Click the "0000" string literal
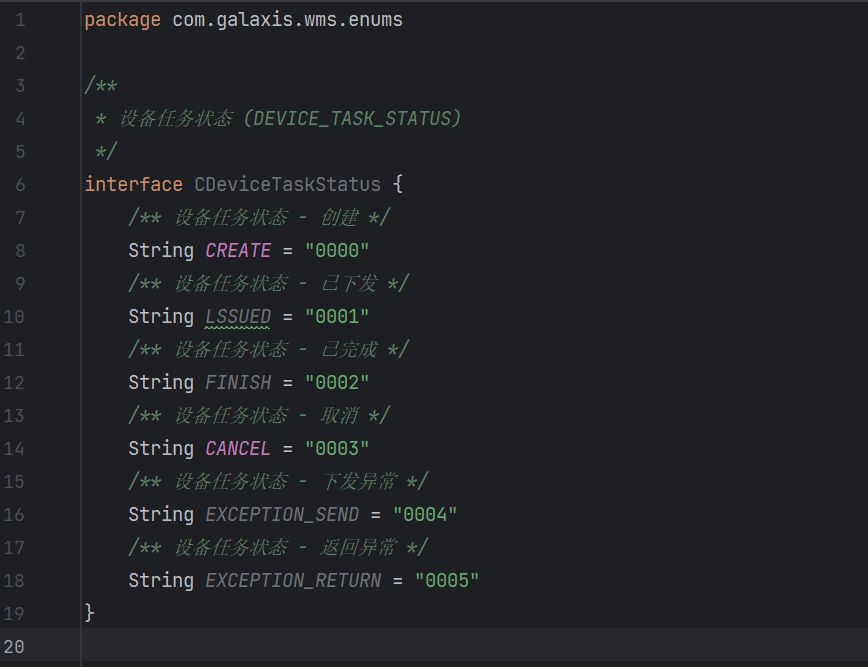 tap(337, 251)
